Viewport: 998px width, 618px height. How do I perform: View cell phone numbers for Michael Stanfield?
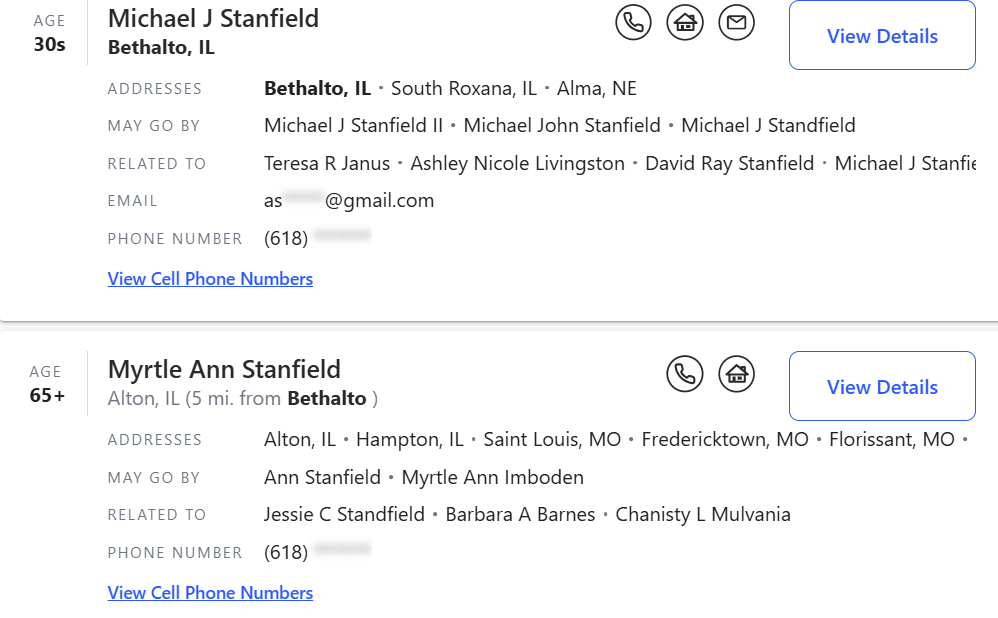(210, 279)
